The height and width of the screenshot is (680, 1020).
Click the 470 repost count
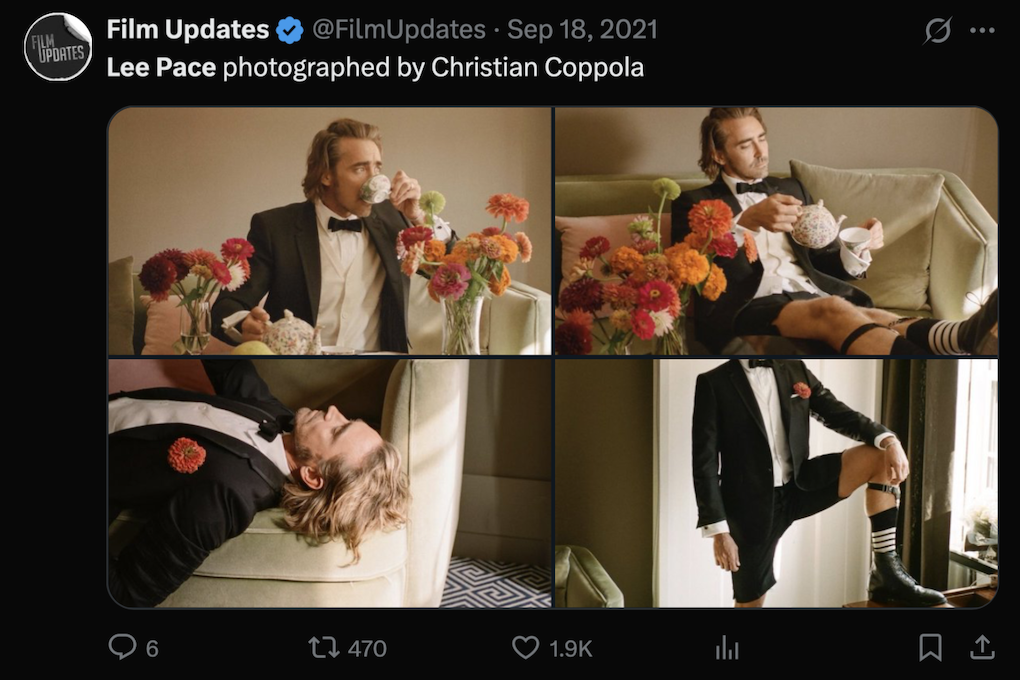366,648
